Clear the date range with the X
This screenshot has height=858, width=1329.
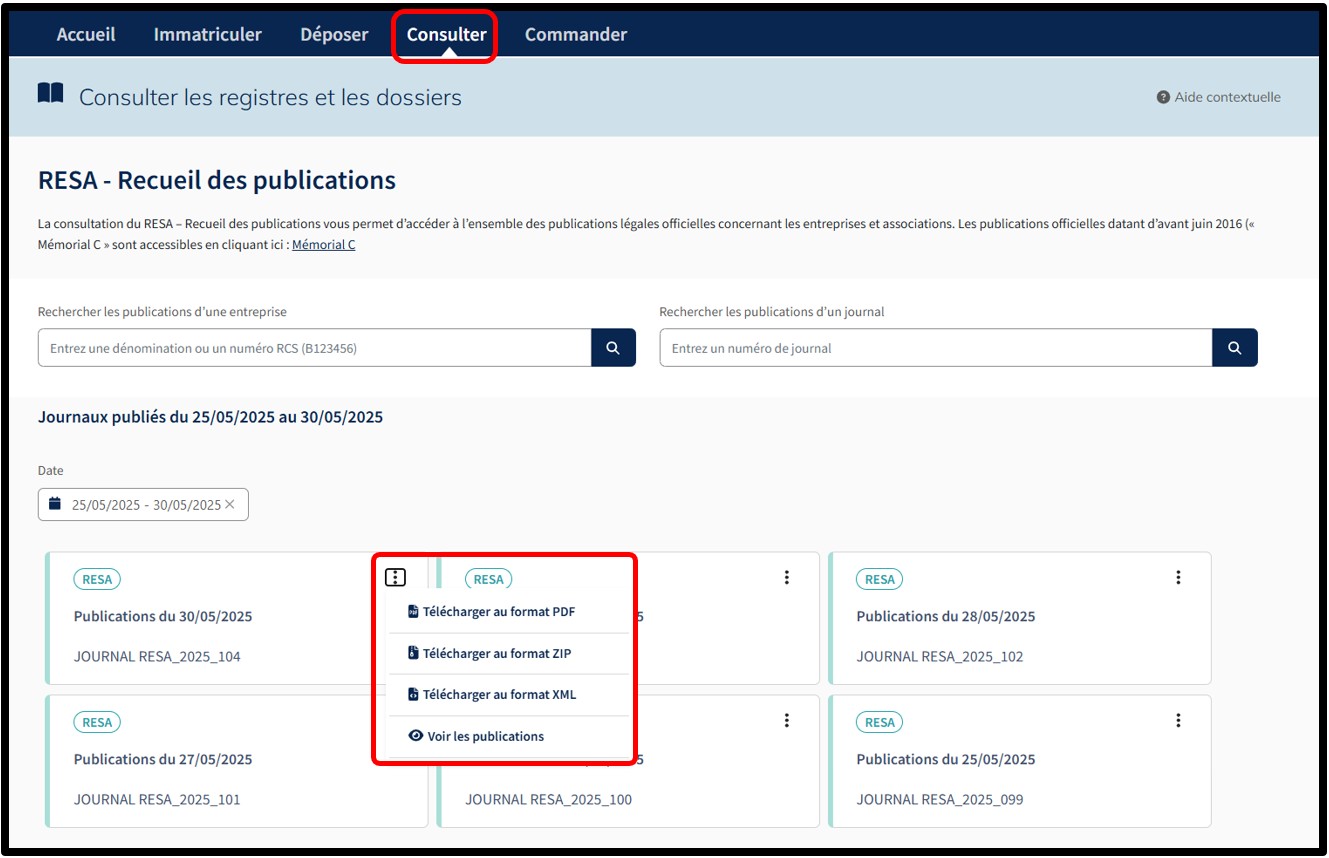coord(230,505)
